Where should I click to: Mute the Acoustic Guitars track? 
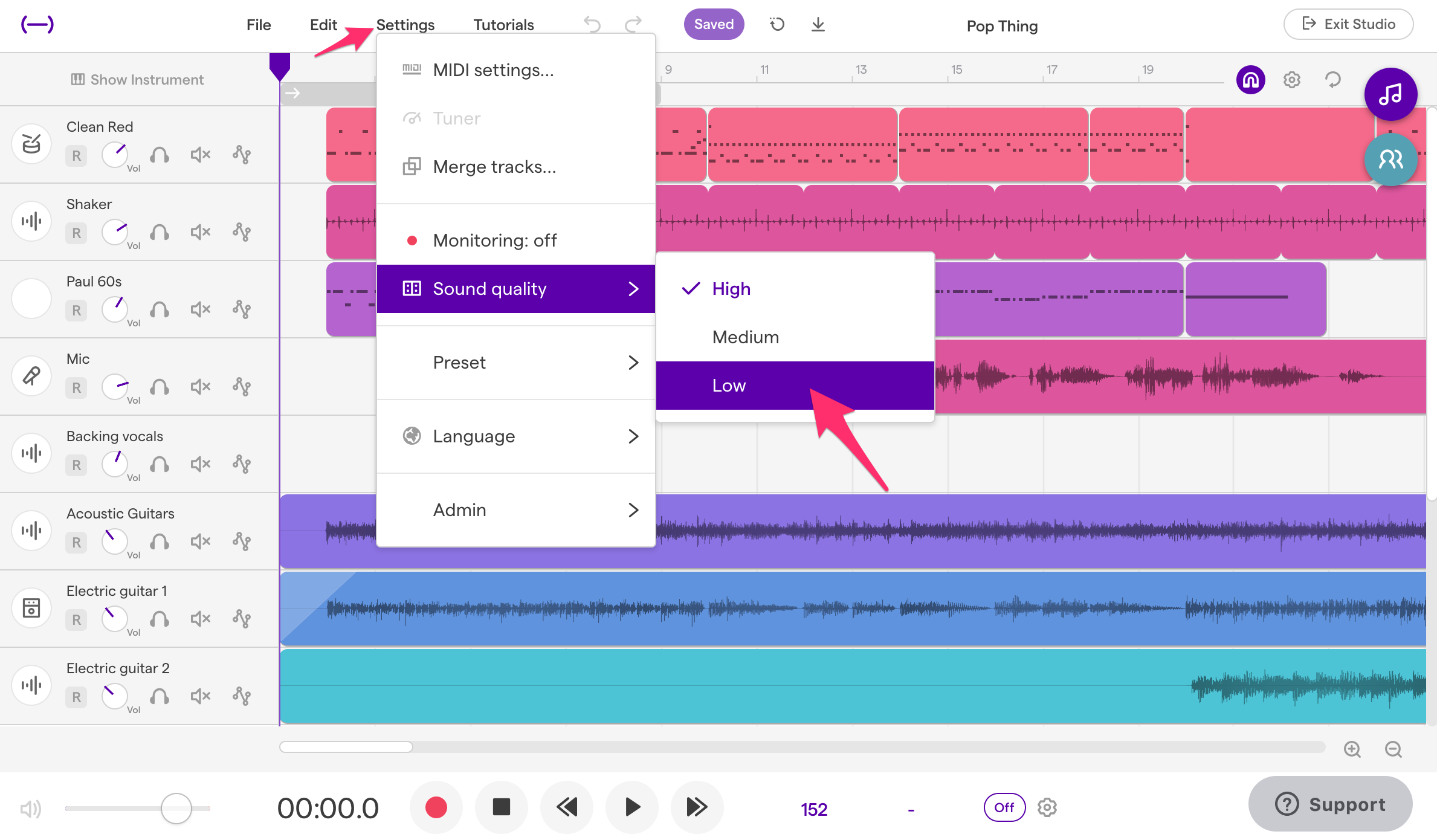tap(201, 541)
